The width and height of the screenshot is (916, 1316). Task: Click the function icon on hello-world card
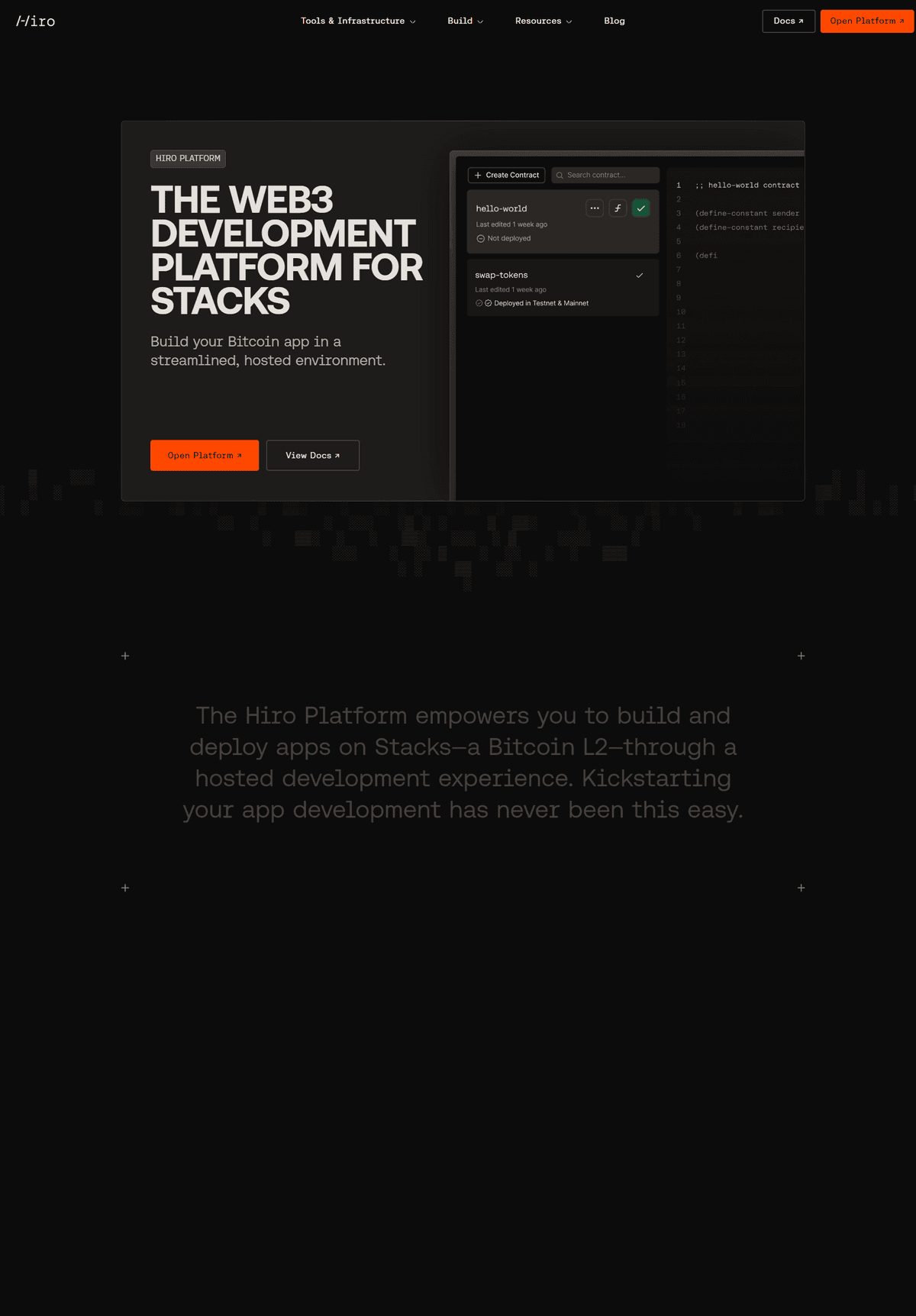click(618, 208)
